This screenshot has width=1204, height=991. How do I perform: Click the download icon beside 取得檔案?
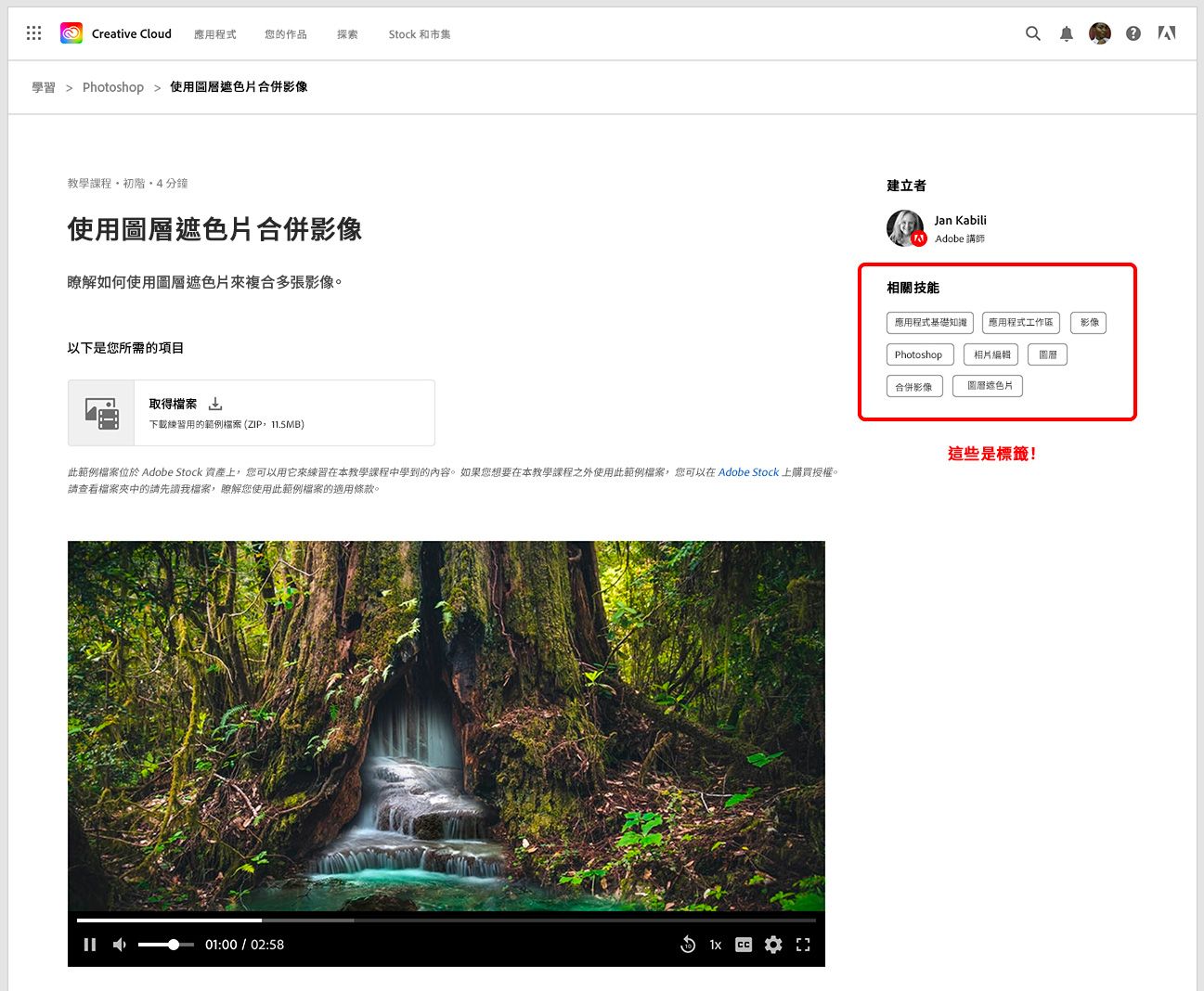pyautogui.click(x=214, y=404)
